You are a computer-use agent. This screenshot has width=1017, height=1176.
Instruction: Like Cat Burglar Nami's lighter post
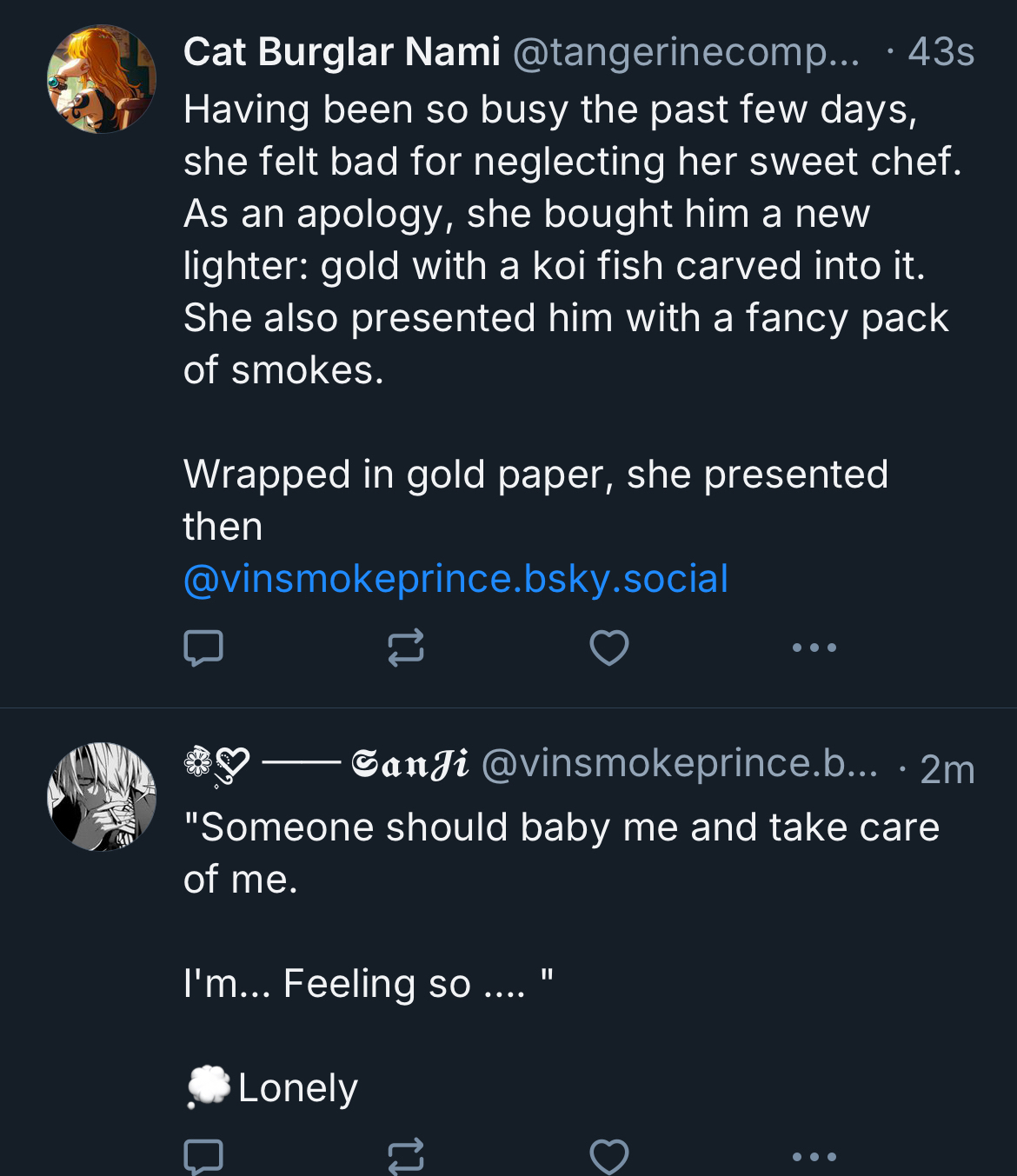pyautogui.click(x=608, y=648)
